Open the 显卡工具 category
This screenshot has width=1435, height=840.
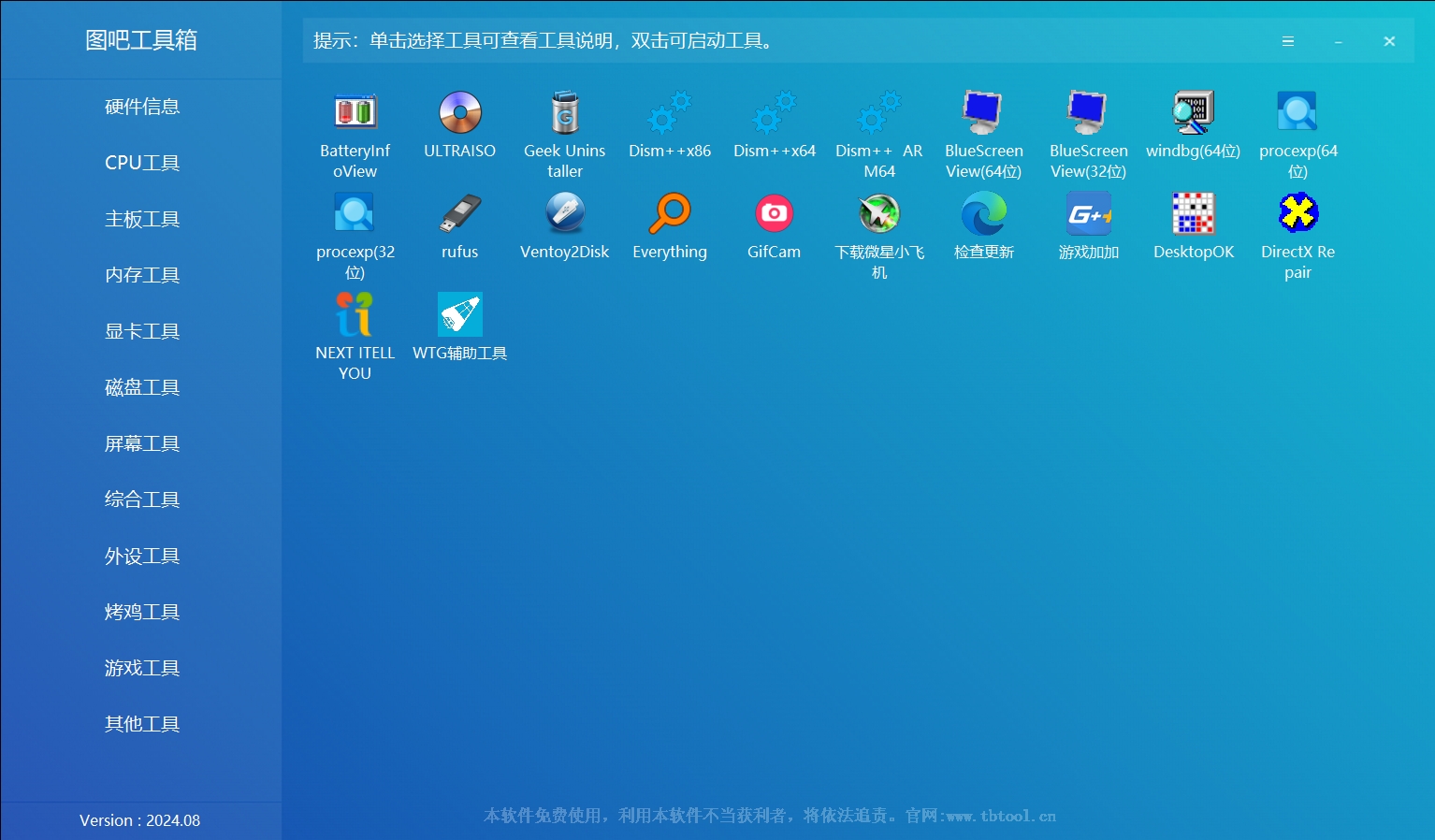(141, 331)
